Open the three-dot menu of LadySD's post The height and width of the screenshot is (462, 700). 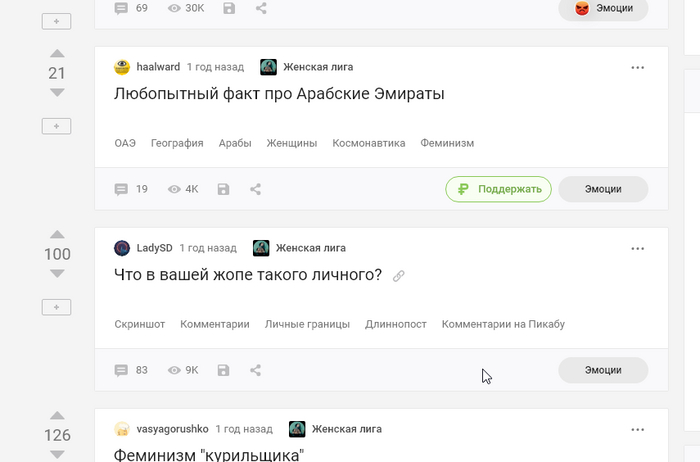click(638, 249)
